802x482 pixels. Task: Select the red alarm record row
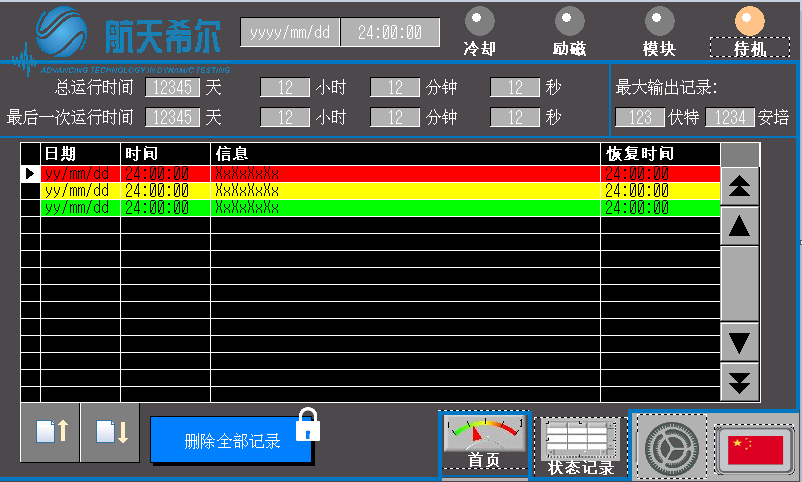[x=370, y=174]
